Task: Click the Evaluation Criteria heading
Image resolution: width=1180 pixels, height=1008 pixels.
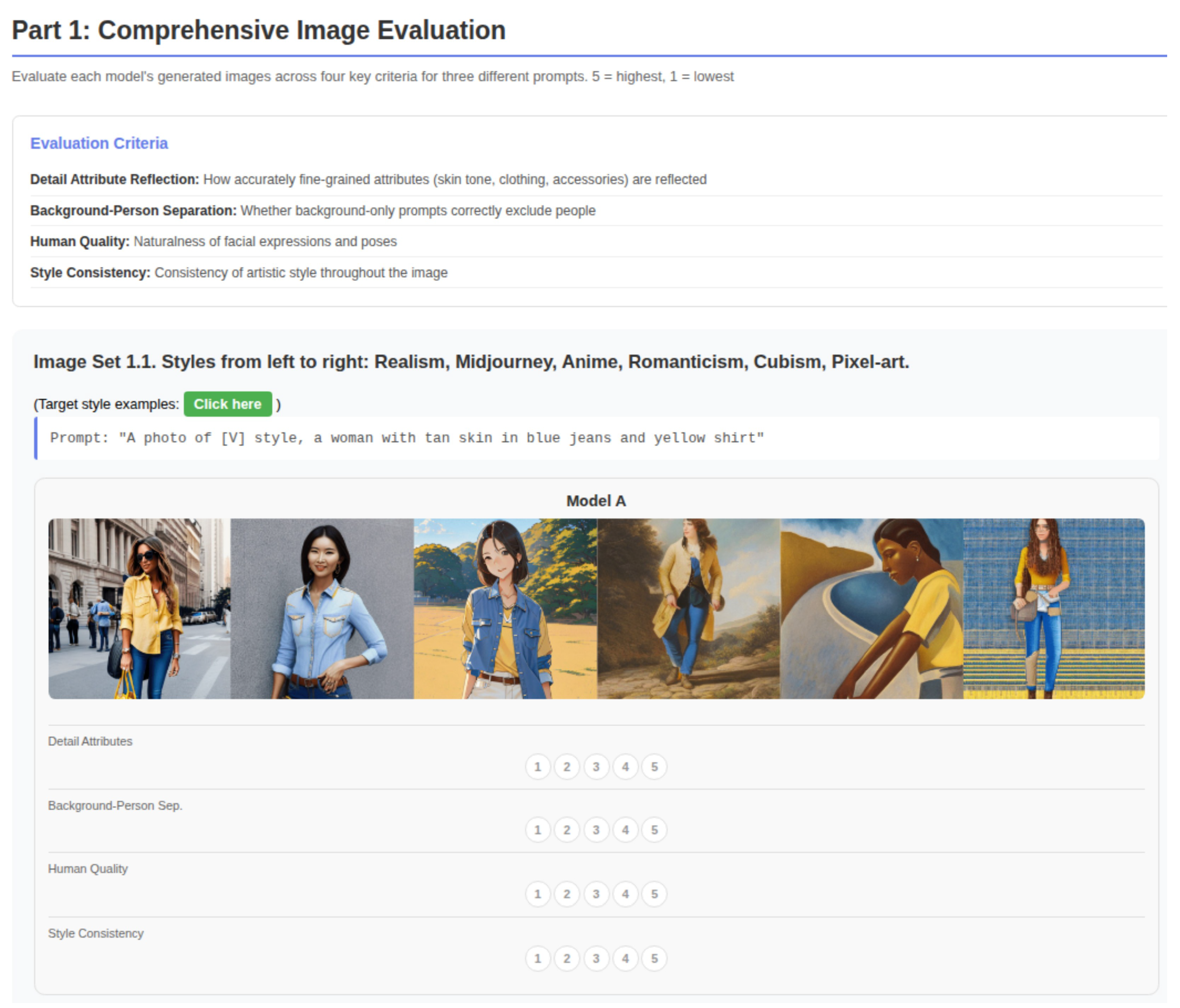Action: (x=99, y=143)
